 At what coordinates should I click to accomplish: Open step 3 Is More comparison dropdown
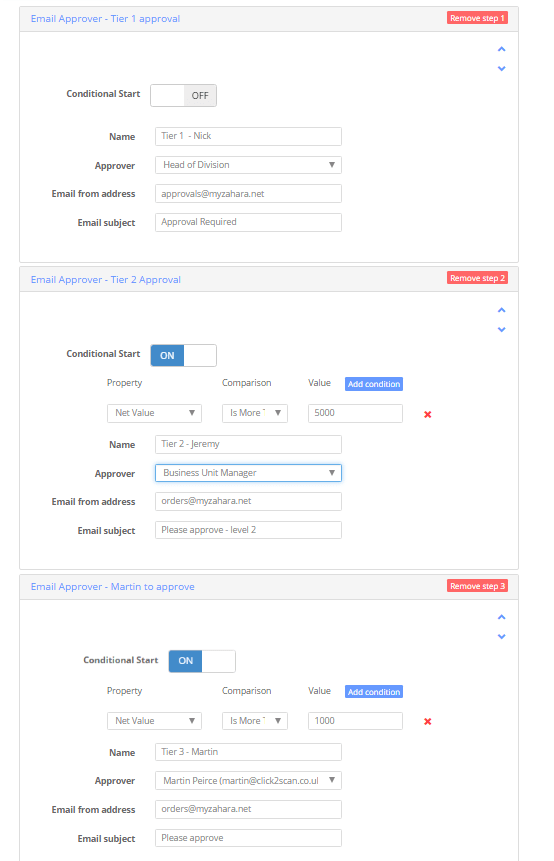[x=255, y=721]
